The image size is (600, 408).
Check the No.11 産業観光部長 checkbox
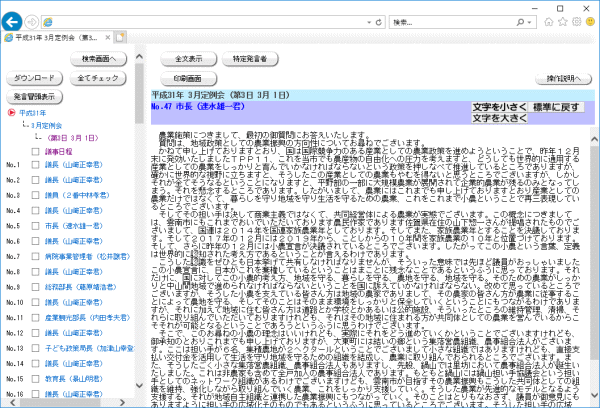coord(36,318)
